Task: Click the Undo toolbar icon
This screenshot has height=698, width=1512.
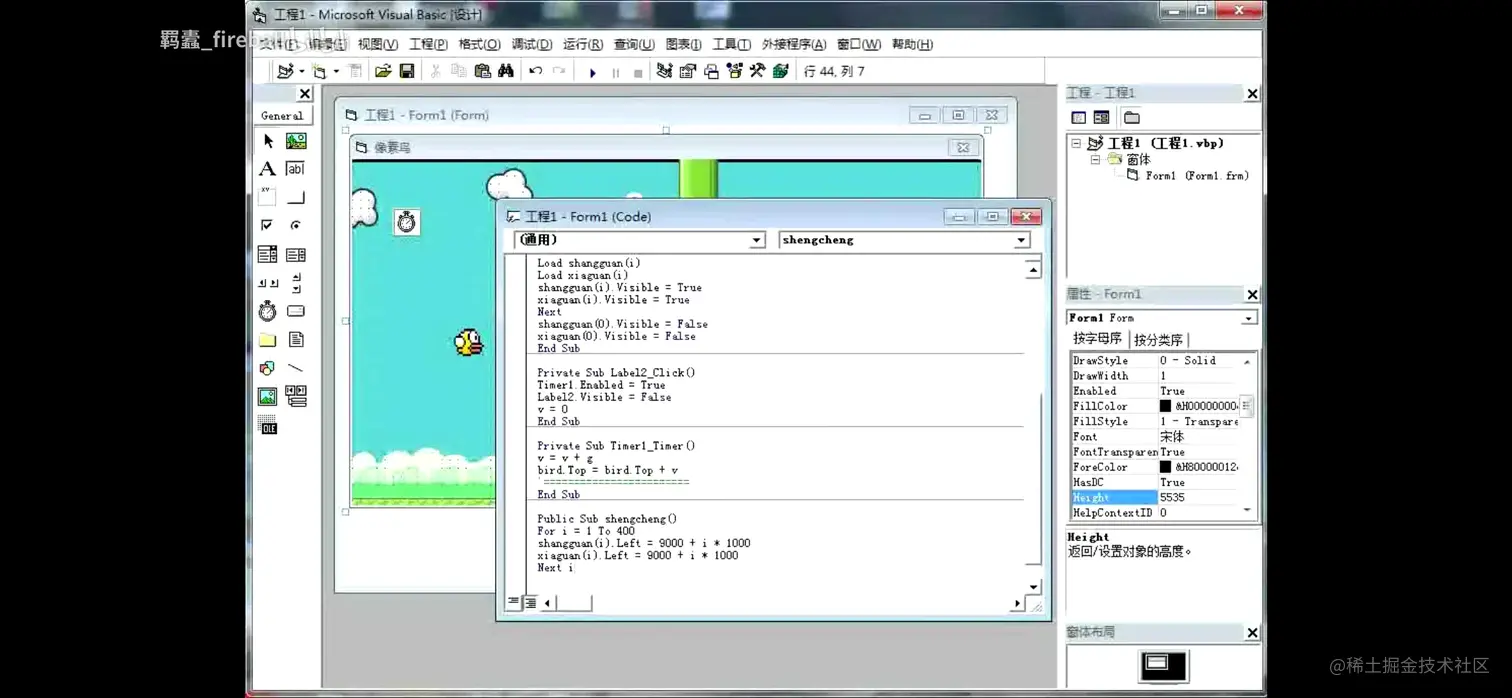Action: click(x=536, y=71)
